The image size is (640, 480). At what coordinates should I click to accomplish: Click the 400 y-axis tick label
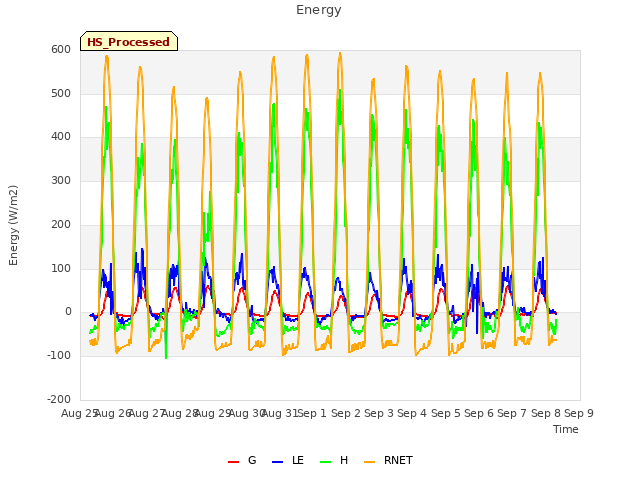click(x=61, y=137)
